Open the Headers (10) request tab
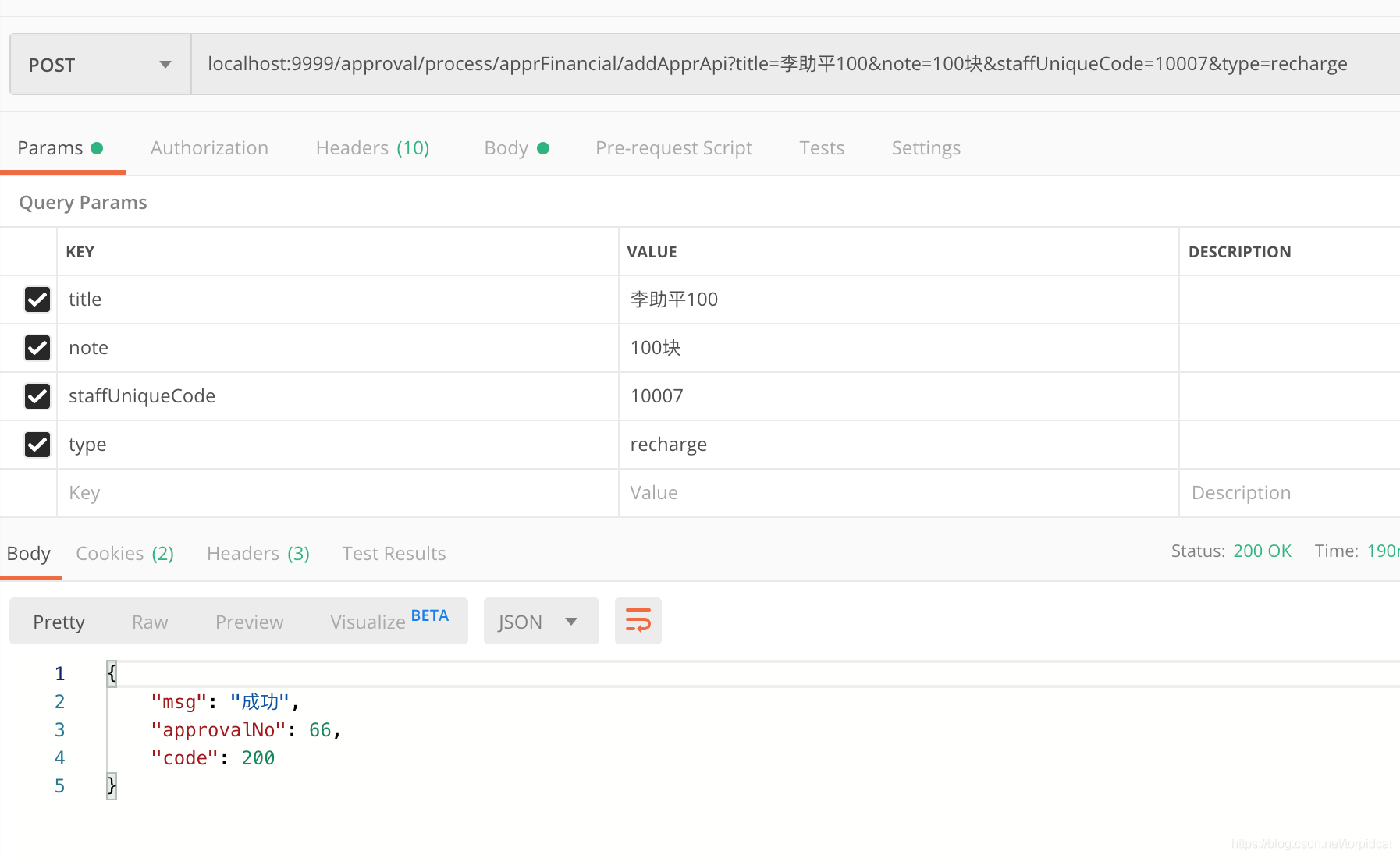 click(373, 147)
